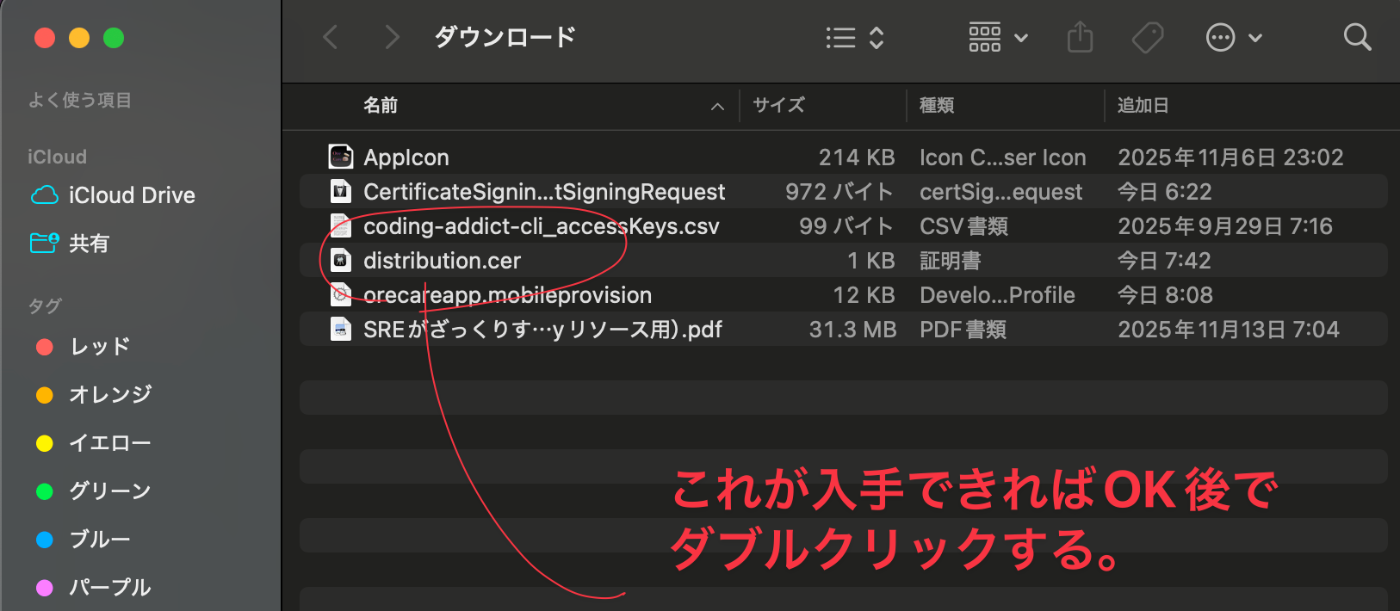Image resolution: width=1400 pixels, height=611 pixels.
Task: Zoom window with the green button
Action: [113, 38]
